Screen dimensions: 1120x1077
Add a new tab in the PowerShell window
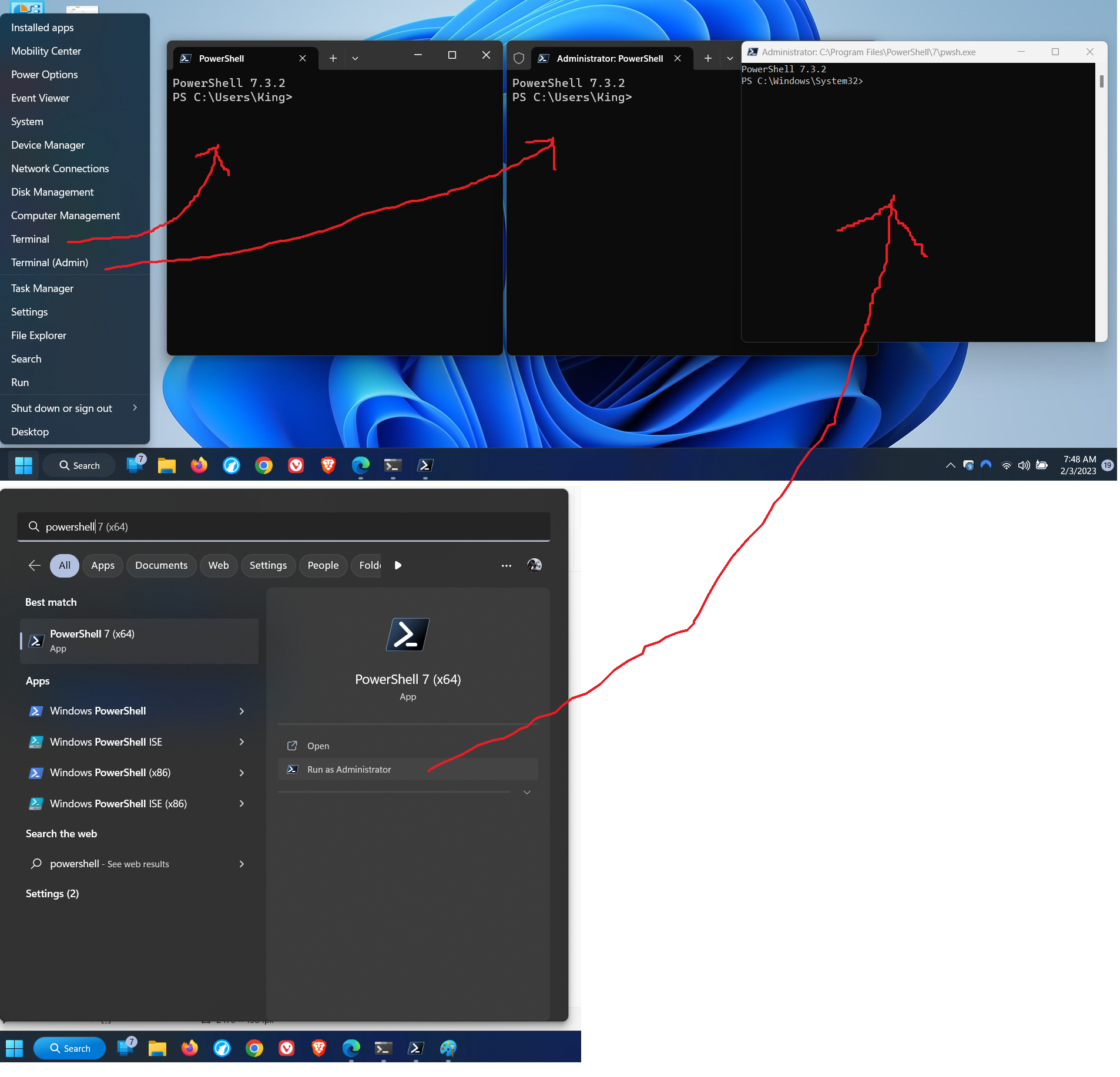[333, 58]
